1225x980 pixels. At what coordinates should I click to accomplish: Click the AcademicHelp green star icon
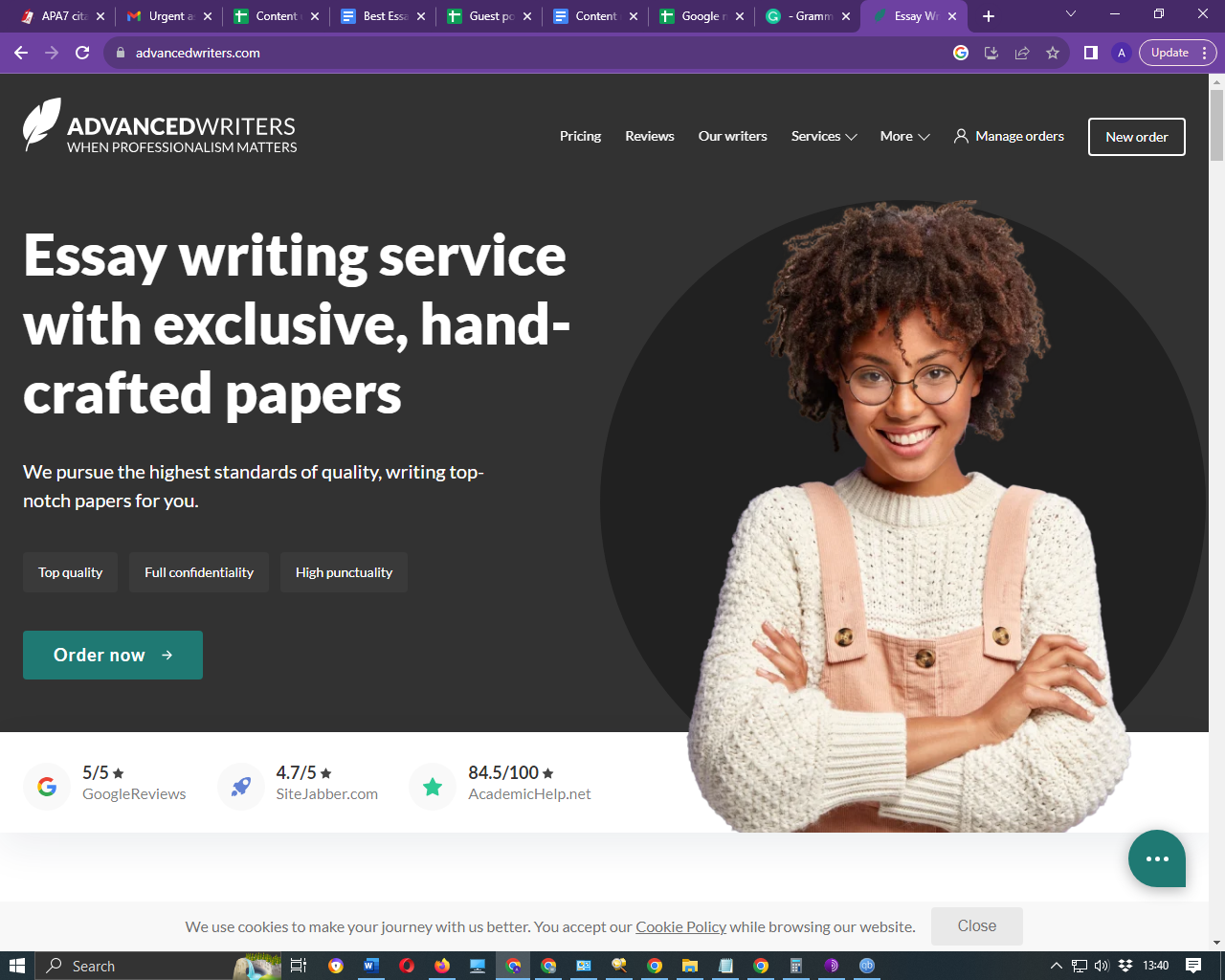click(x=433, y=787)
